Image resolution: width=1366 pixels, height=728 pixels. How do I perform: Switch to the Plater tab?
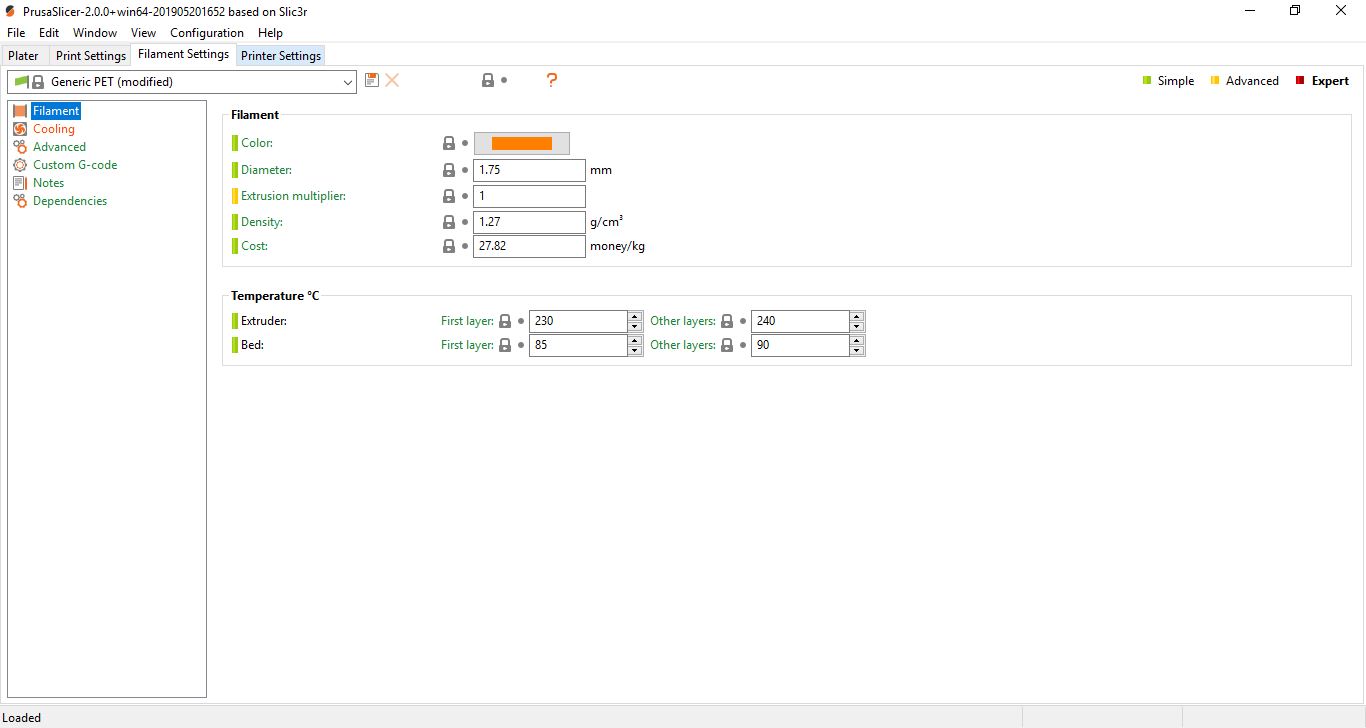click(24, 56)
